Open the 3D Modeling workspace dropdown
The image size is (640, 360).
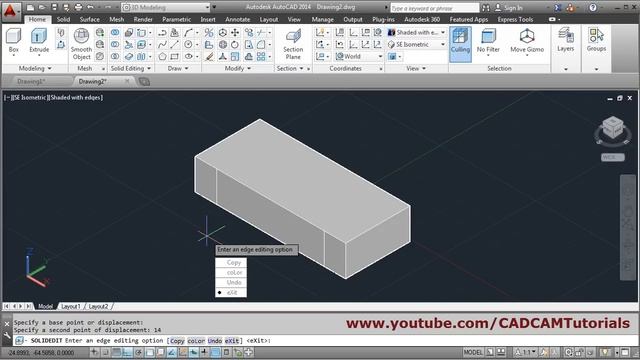(166, 7)
